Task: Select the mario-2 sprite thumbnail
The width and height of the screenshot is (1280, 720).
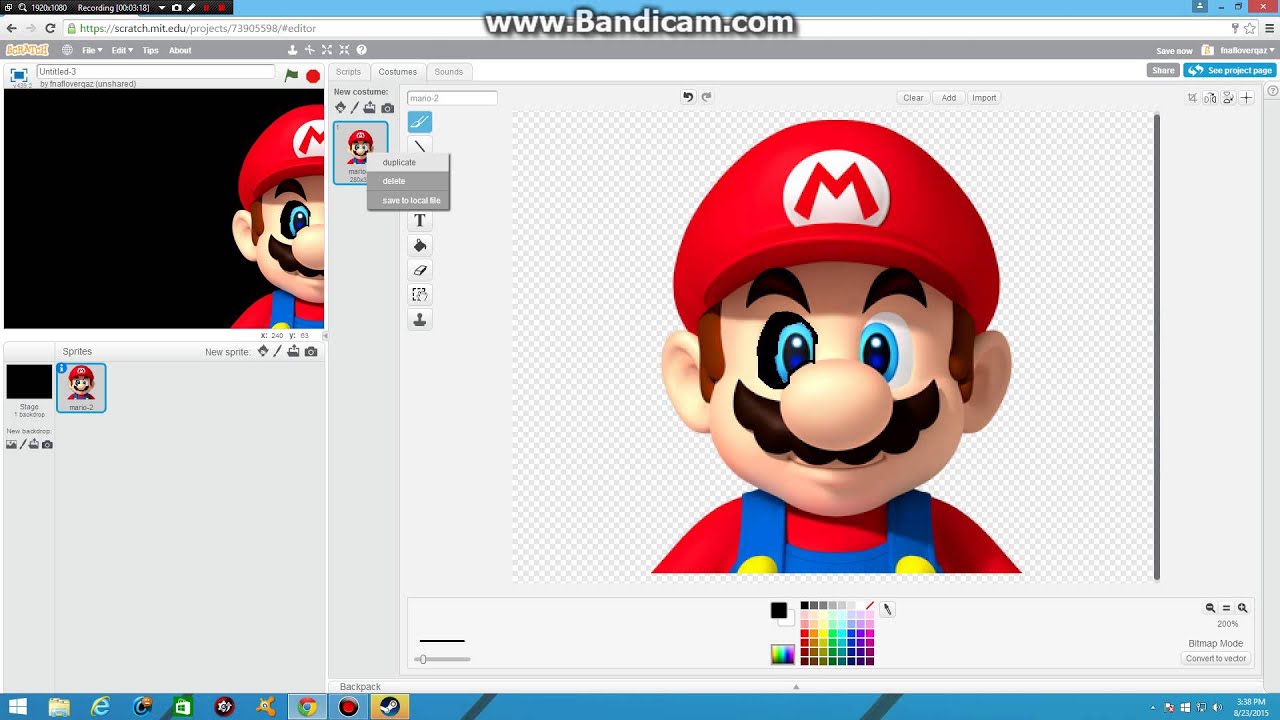Action: pos(81,388)
